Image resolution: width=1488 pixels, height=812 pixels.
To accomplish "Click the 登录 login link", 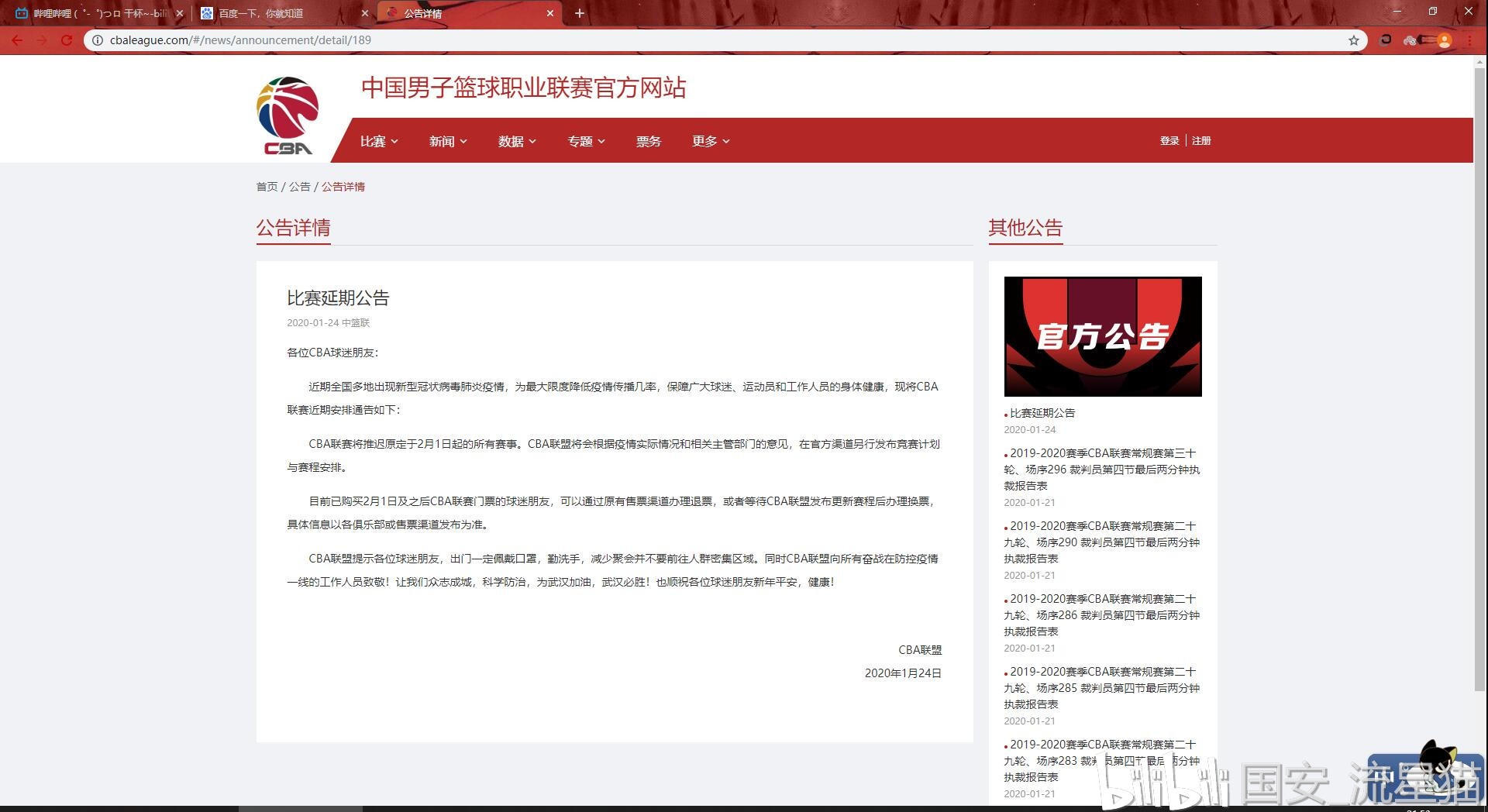I will 1169,141.
